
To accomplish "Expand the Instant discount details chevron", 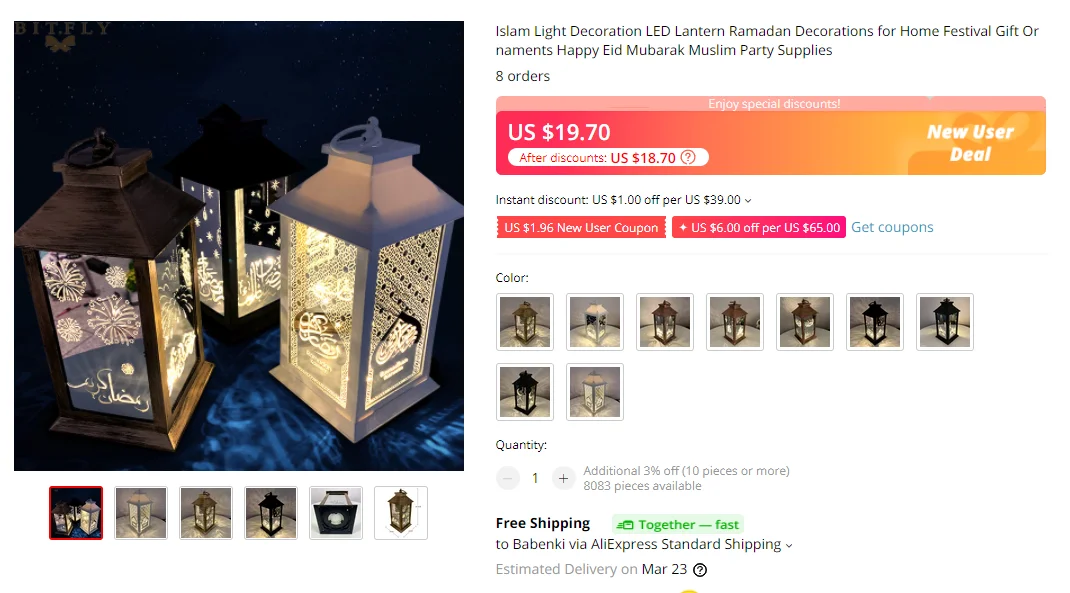I will (x=748, y=201).
